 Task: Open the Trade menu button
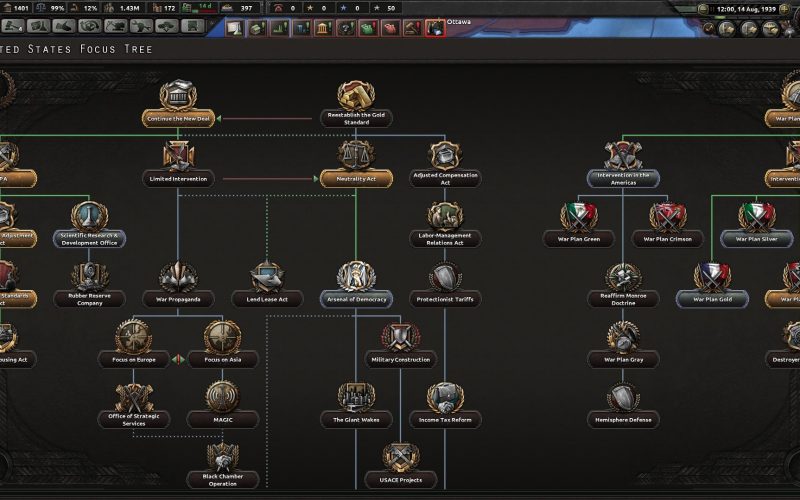coord(90,26)
